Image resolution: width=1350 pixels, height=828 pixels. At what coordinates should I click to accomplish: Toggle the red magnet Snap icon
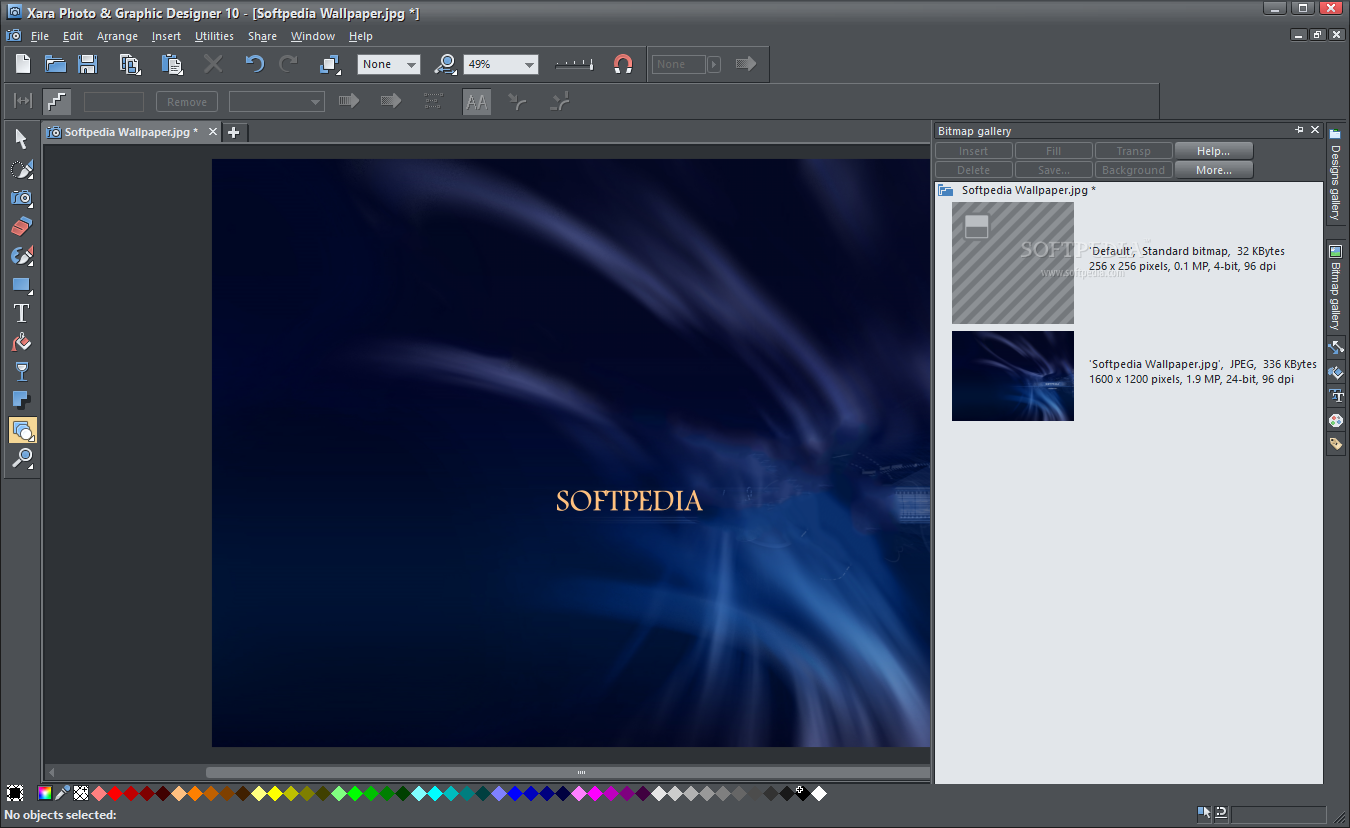point(623,64)
